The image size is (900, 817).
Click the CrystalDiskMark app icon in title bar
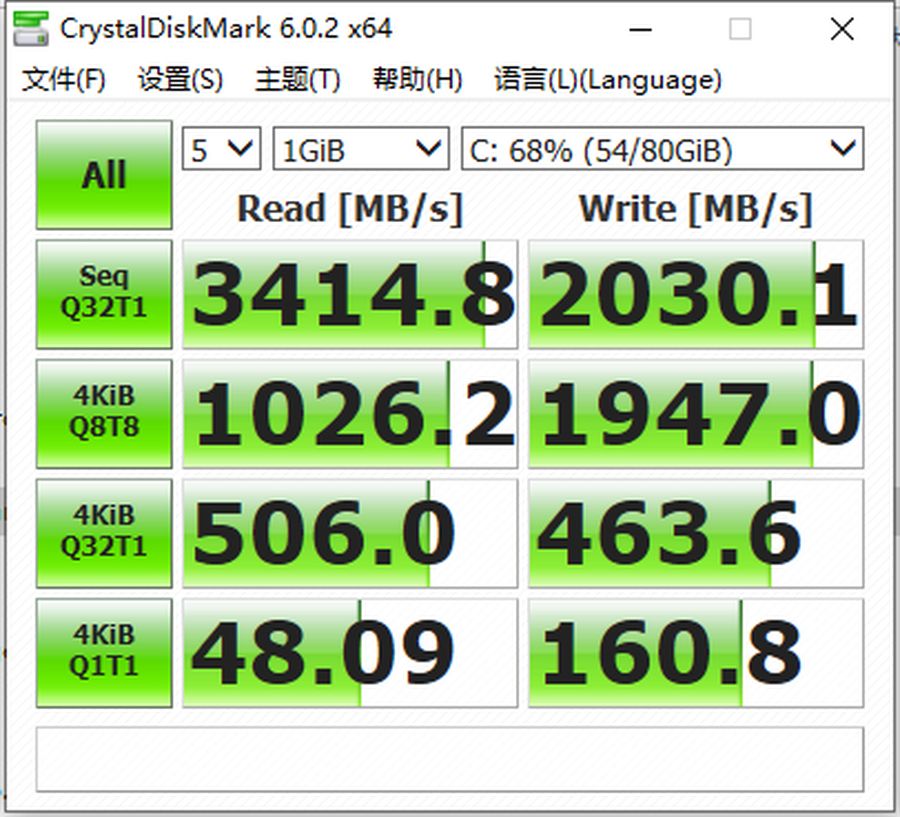(31, 28)
